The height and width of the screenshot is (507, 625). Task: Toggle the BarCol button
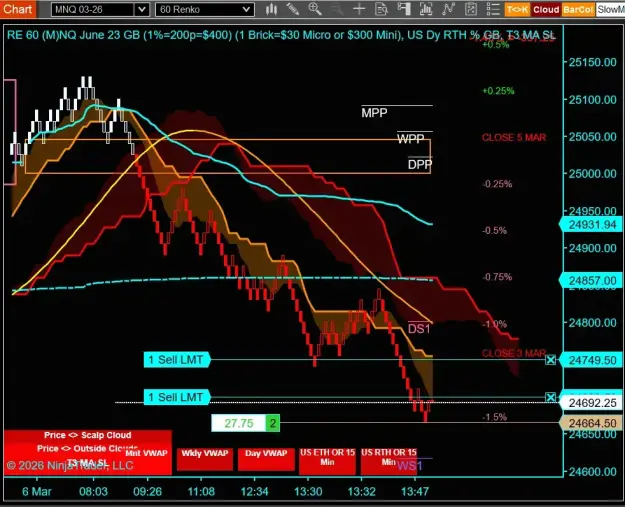point(578,10)
